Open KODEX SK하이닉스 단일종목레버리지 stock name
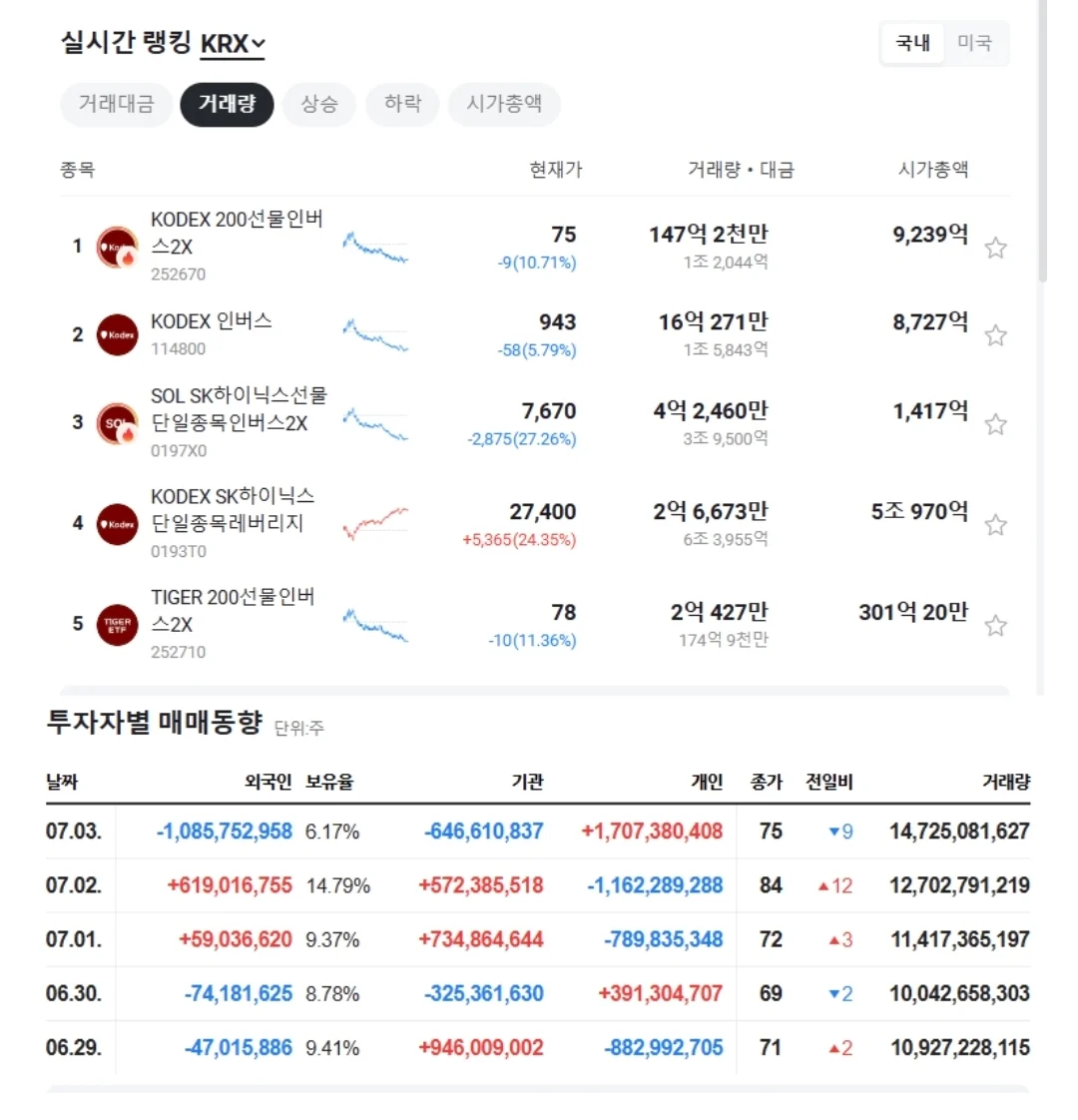The width and height of the screenshot is (1078, 1120). click(x=233, y=510)
